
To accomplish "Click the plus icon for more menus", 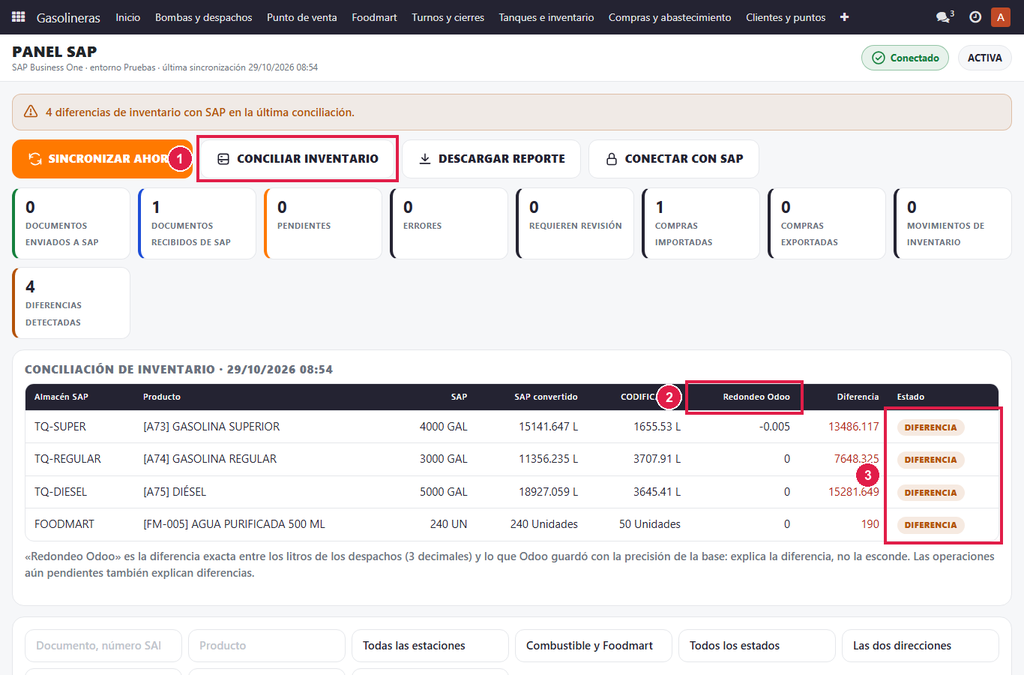I will click(x=844, y=17).
